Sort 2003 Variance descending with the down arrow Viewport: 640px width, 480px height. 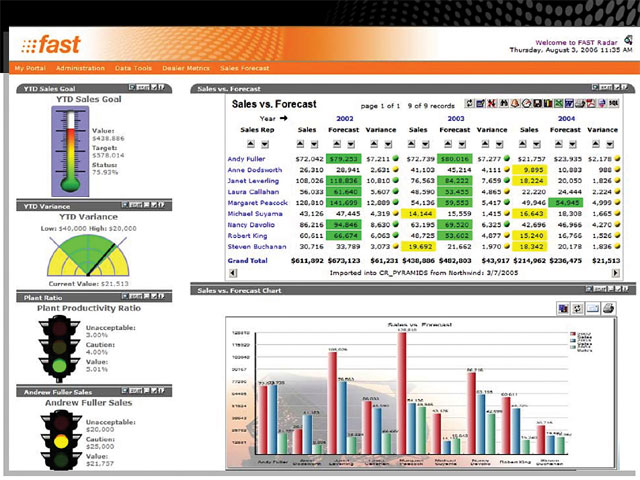[x=499, y=144]
